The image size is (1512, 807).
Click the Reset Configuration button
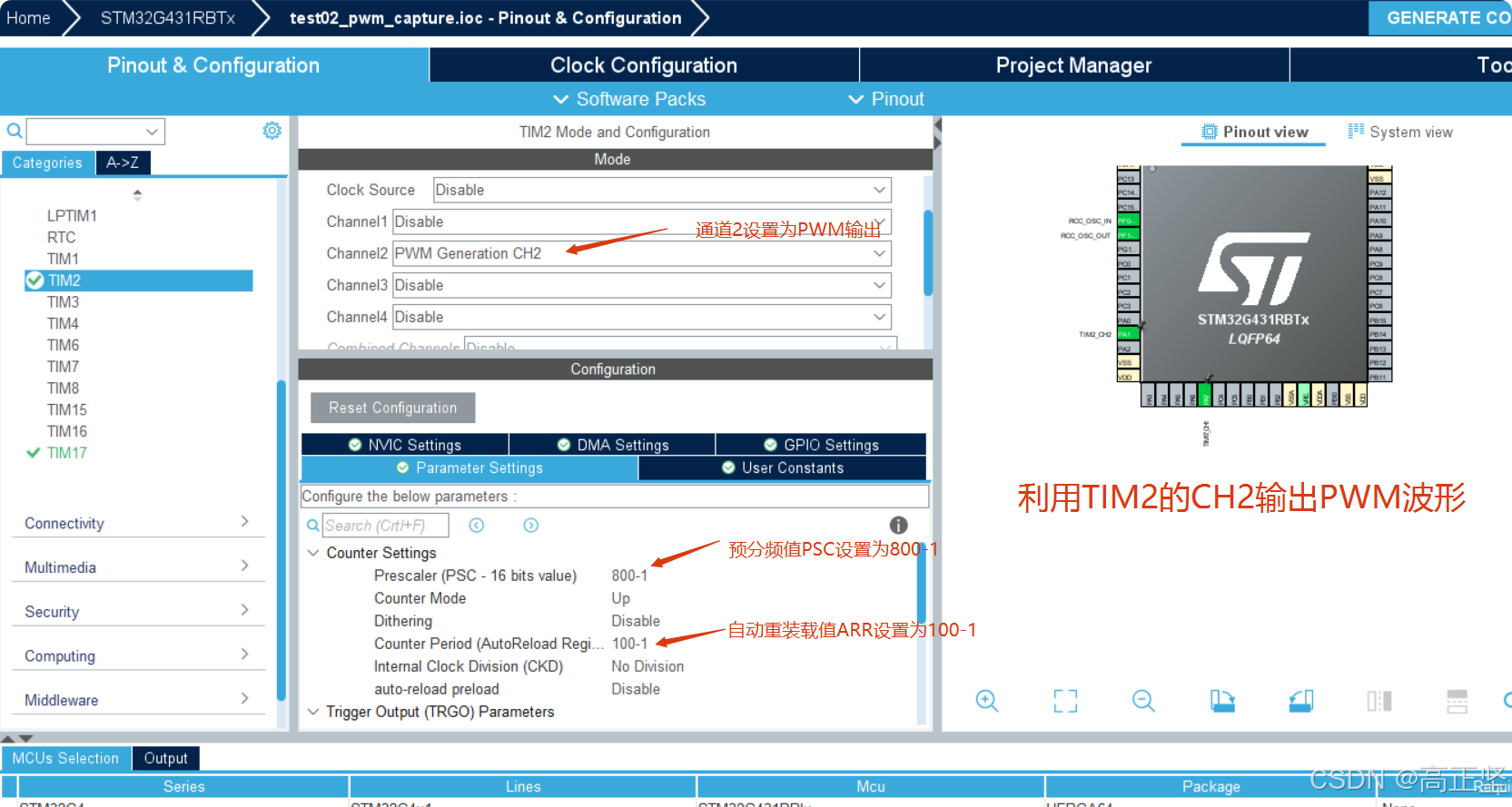(x=392, y=408)
